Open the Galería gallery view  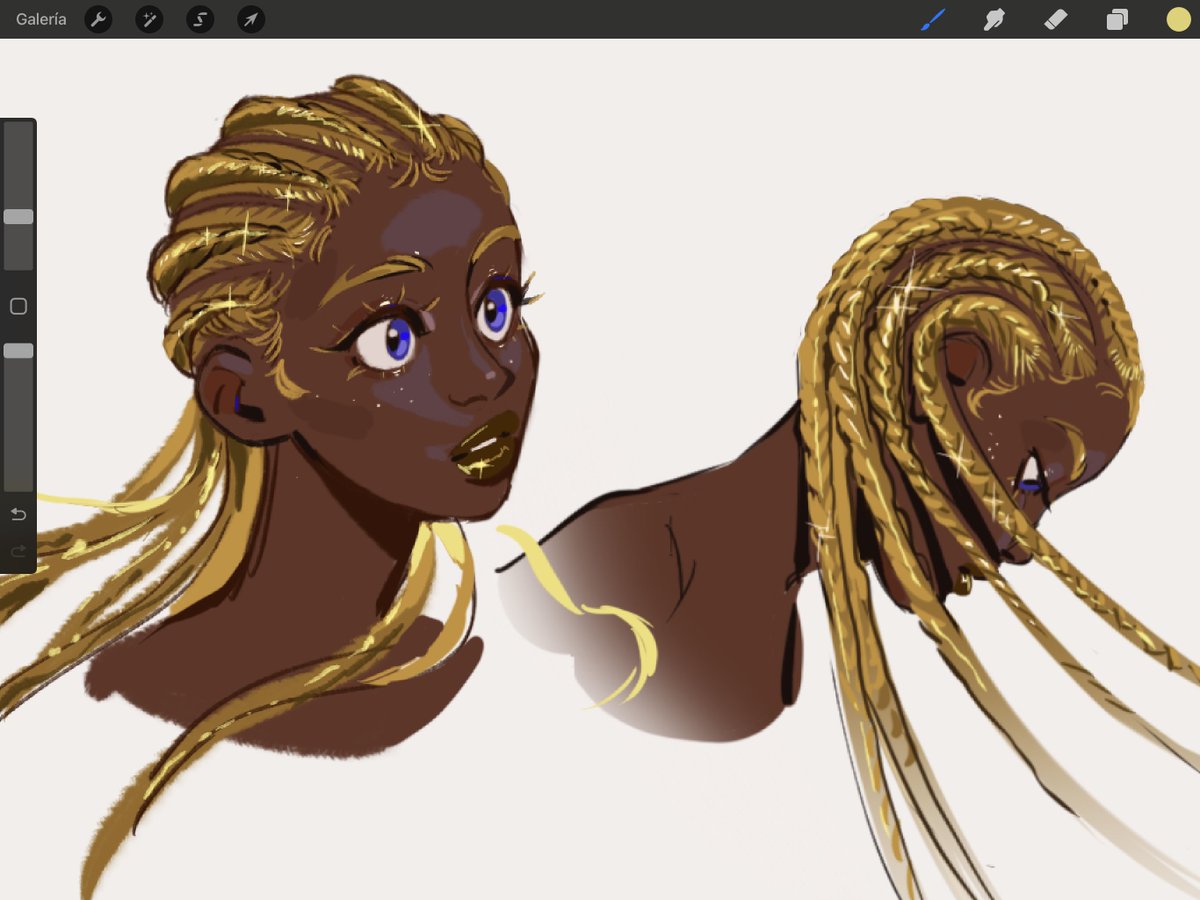click(x=41, y=19)
